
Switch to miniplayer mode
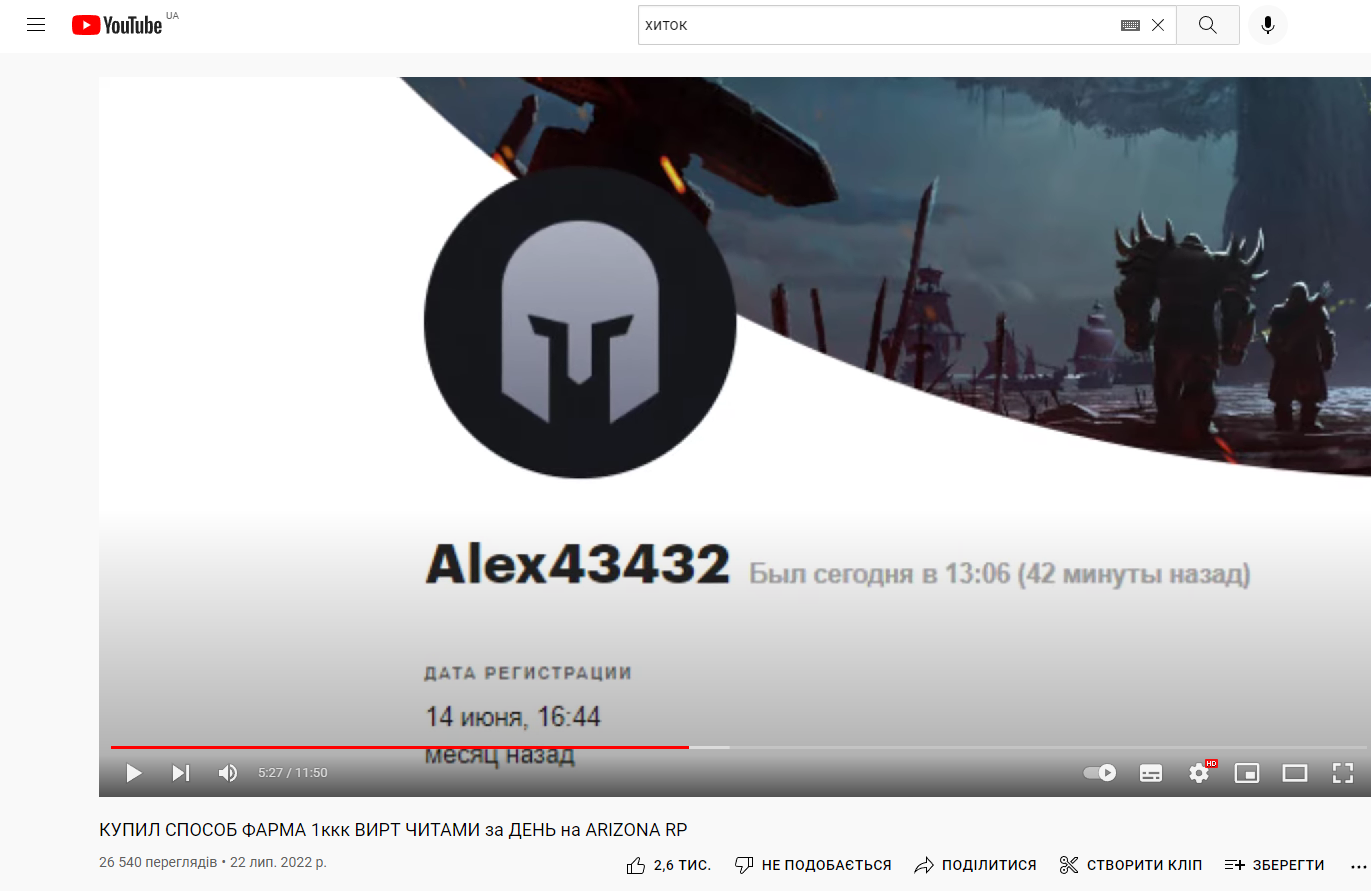pos(1246,773)
